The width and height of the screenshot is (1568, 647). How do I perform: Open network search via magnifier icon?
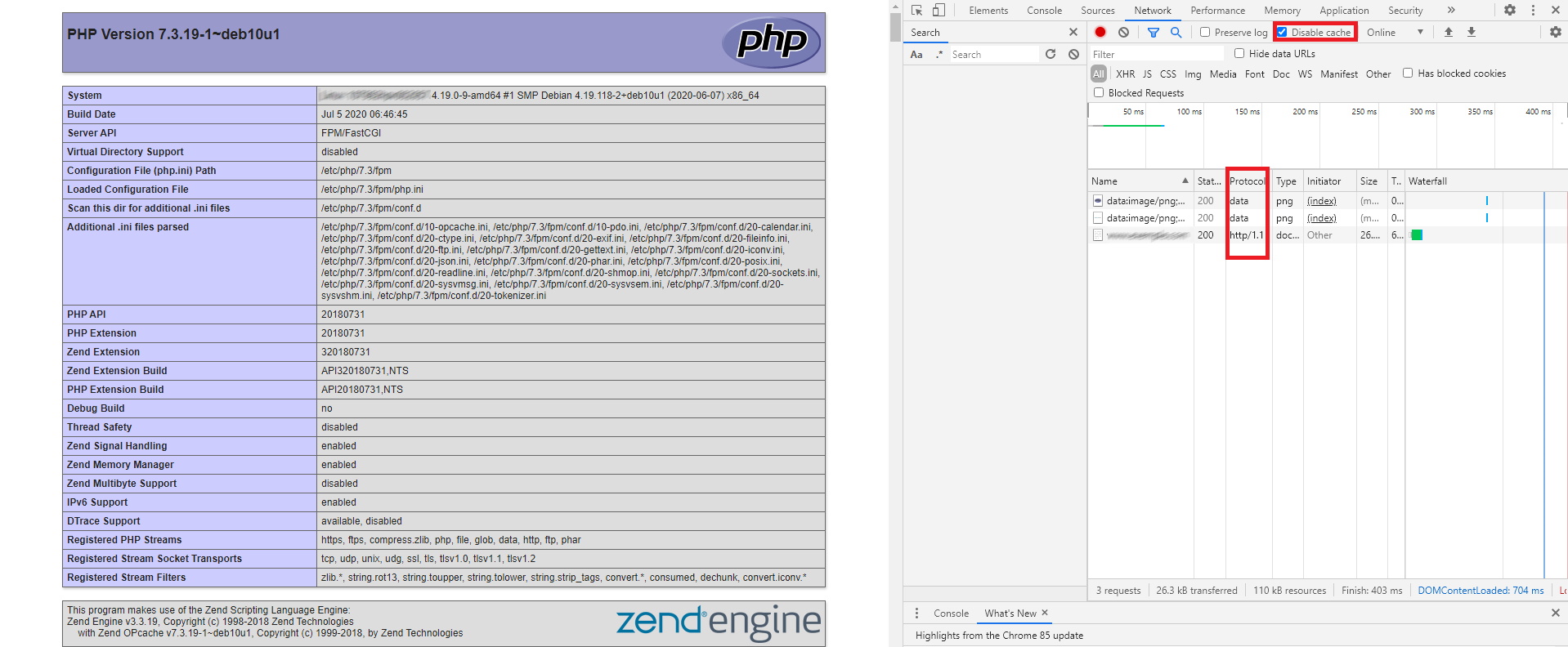pos(1176,32)
